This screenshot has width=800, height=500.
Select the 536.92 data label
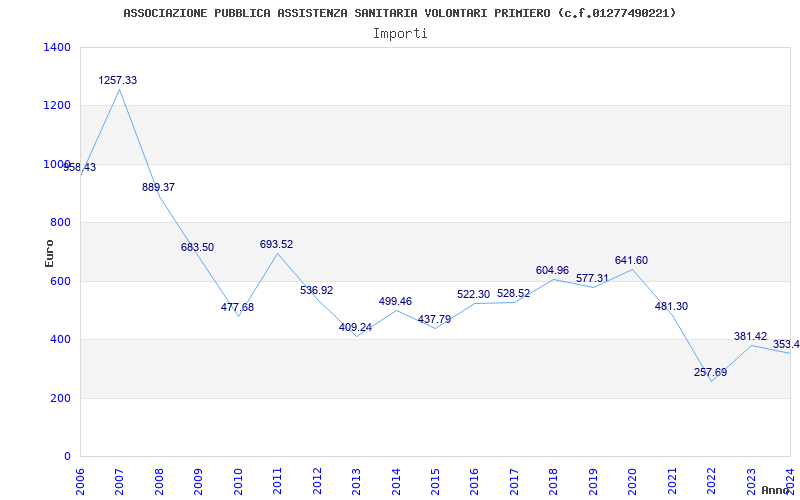coord(316,290)
